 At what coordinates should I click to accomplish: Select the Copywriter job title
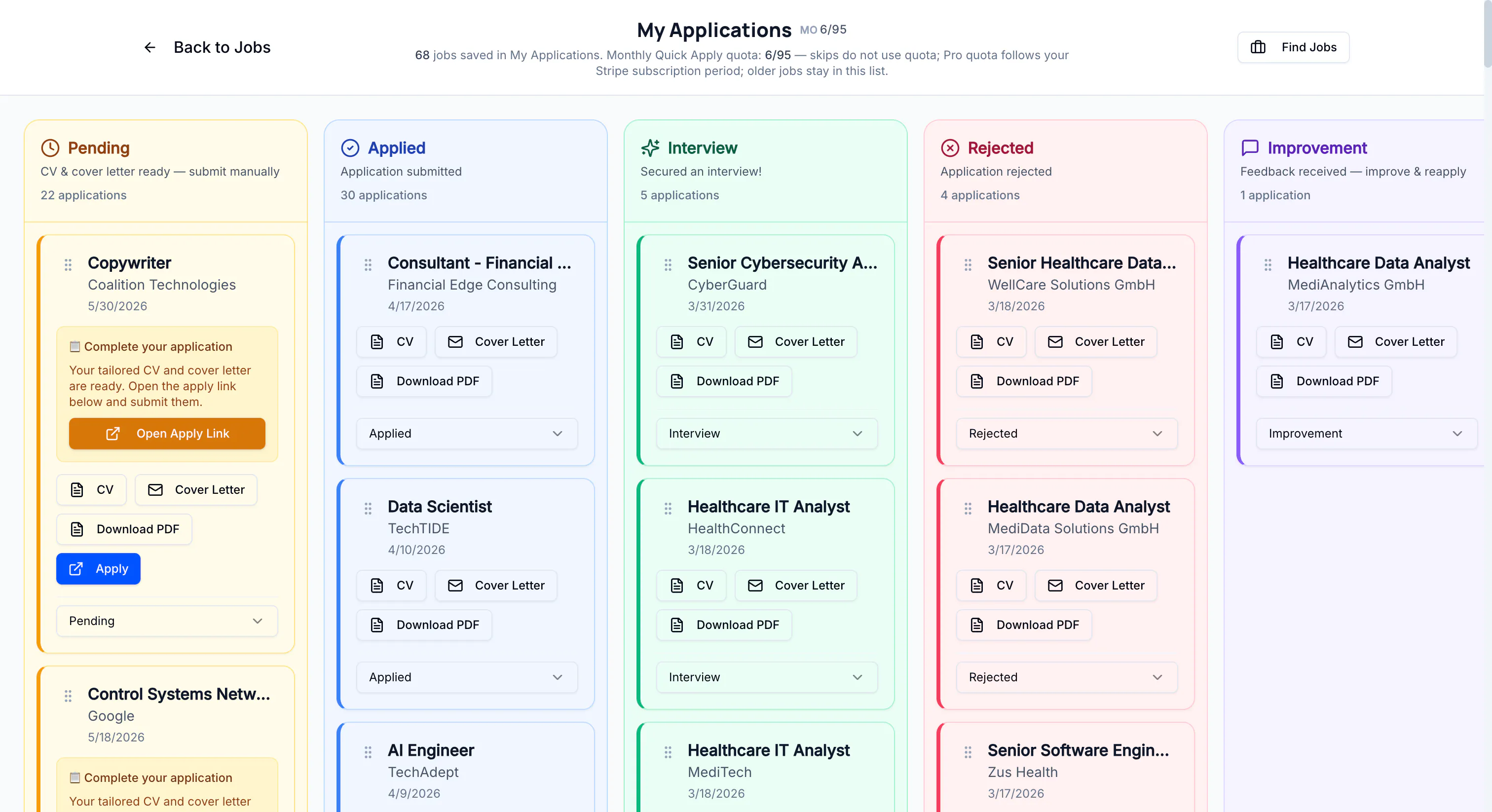[130, 263]
